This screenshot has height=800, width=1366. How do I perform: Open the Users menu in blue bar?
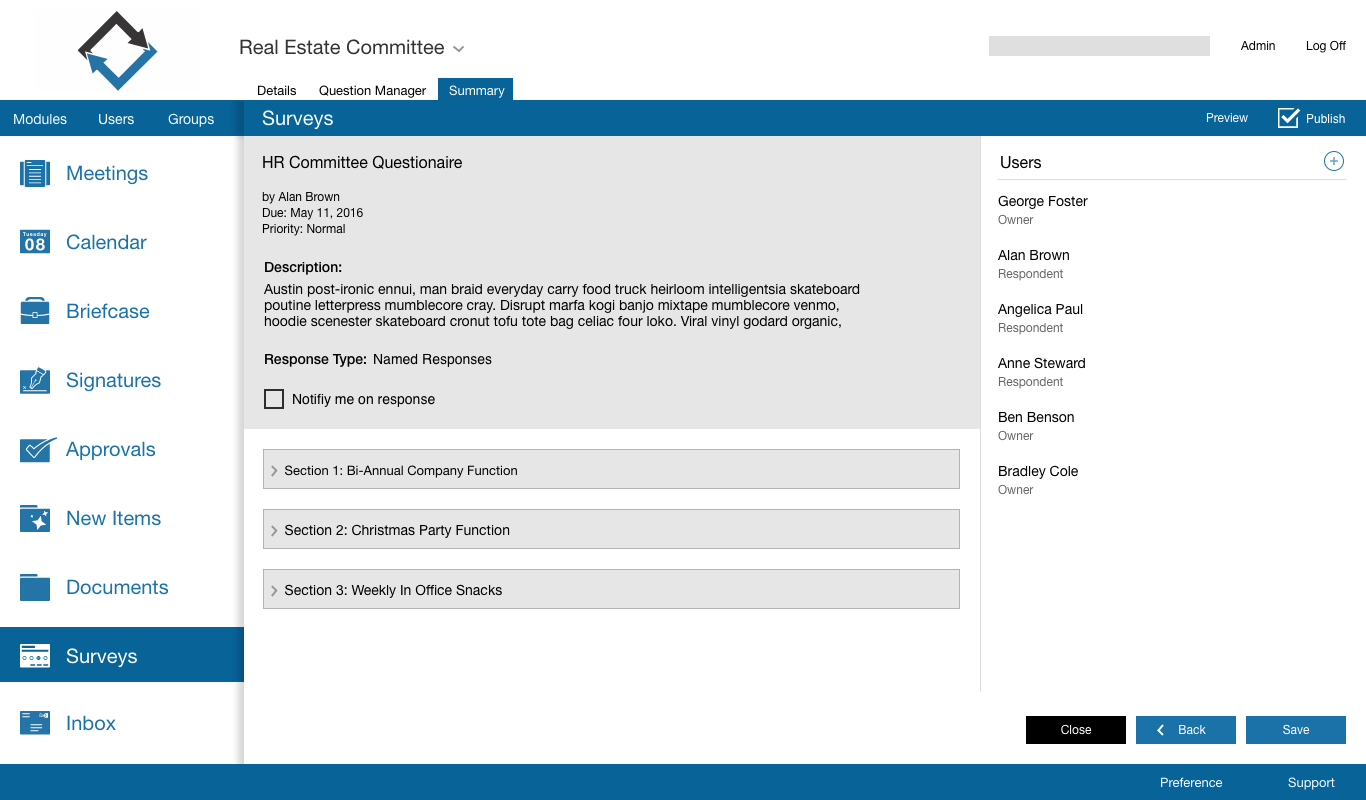click(x=116, y=119)
